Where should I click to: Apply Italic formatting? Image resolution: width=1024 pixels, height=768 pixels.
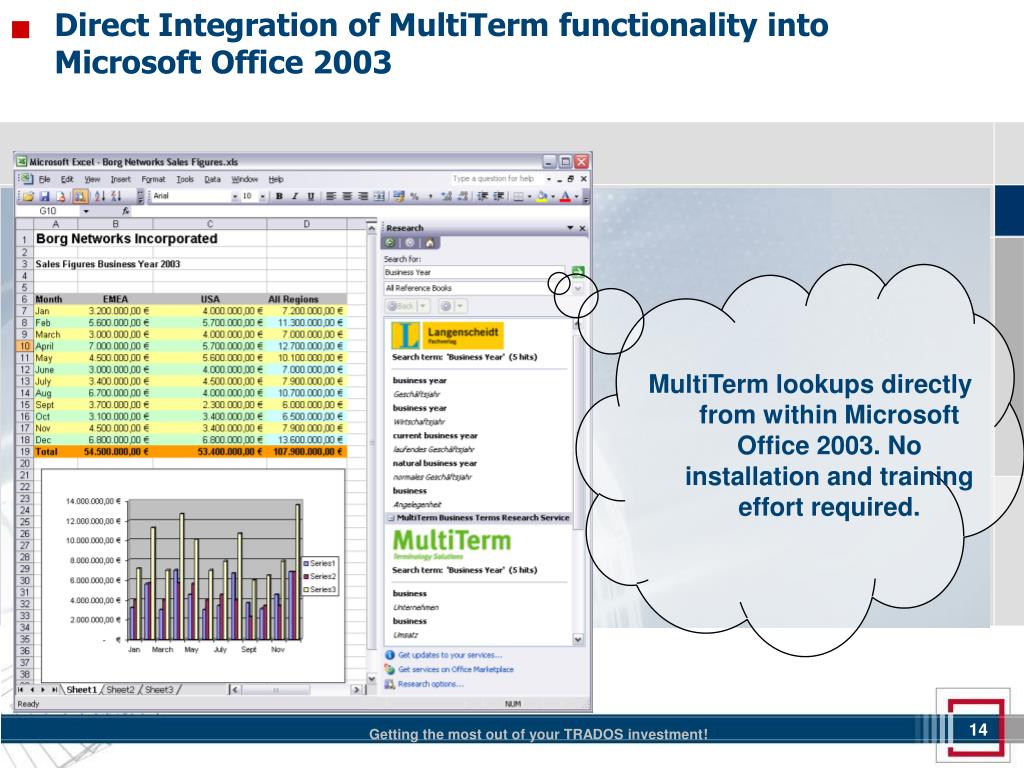click(295, 196)
